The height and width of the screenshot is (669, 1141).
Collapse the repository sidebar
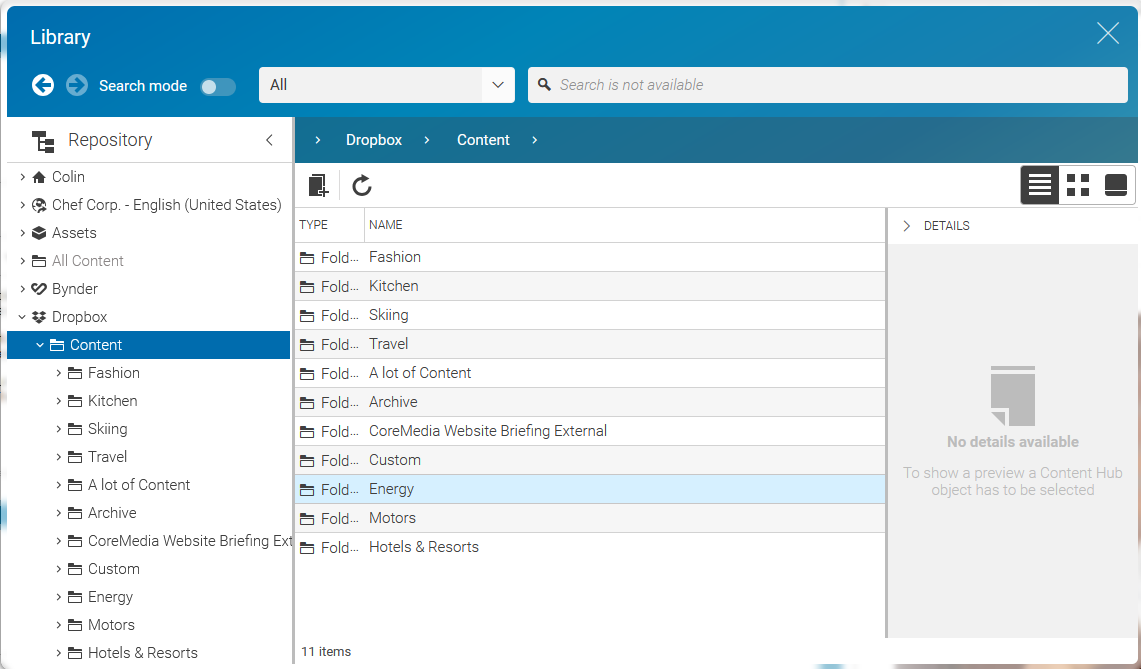[268, 140]
